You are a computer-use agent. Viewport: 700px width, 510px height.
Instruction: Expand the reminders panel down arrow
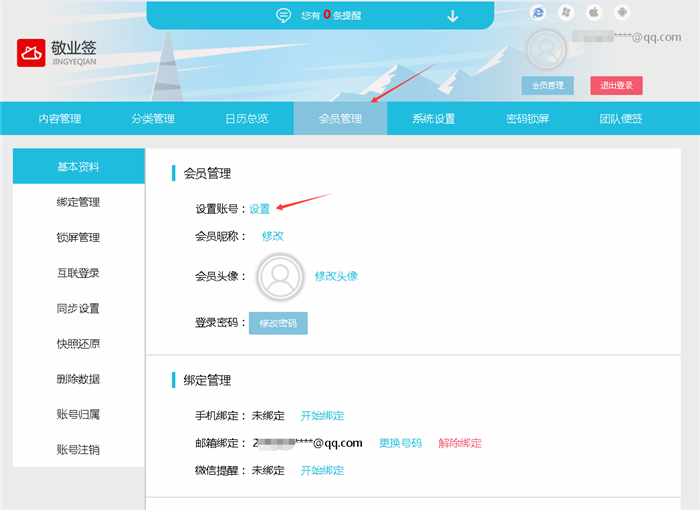pos(452,15)
